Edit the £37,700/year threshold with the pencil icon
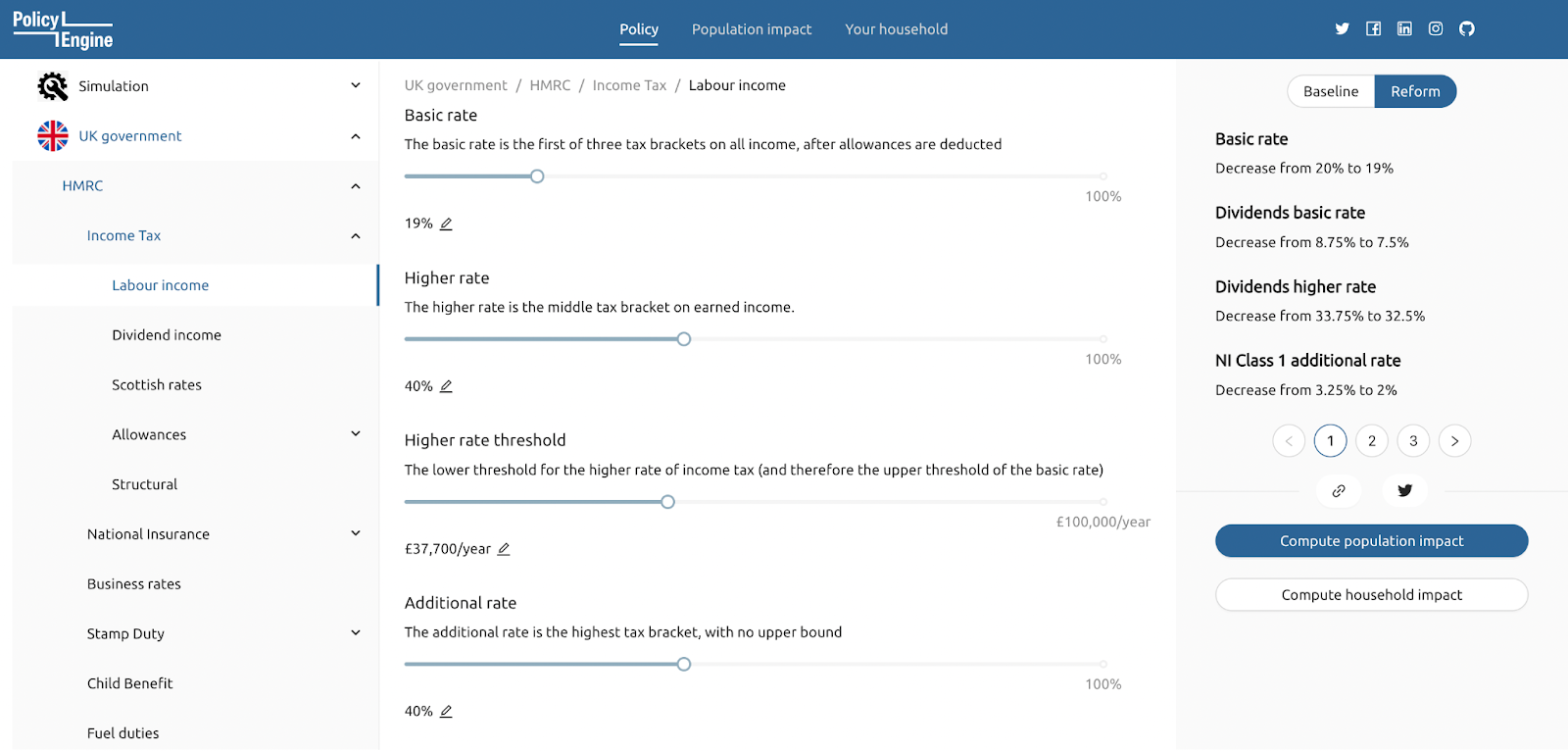 504,549
